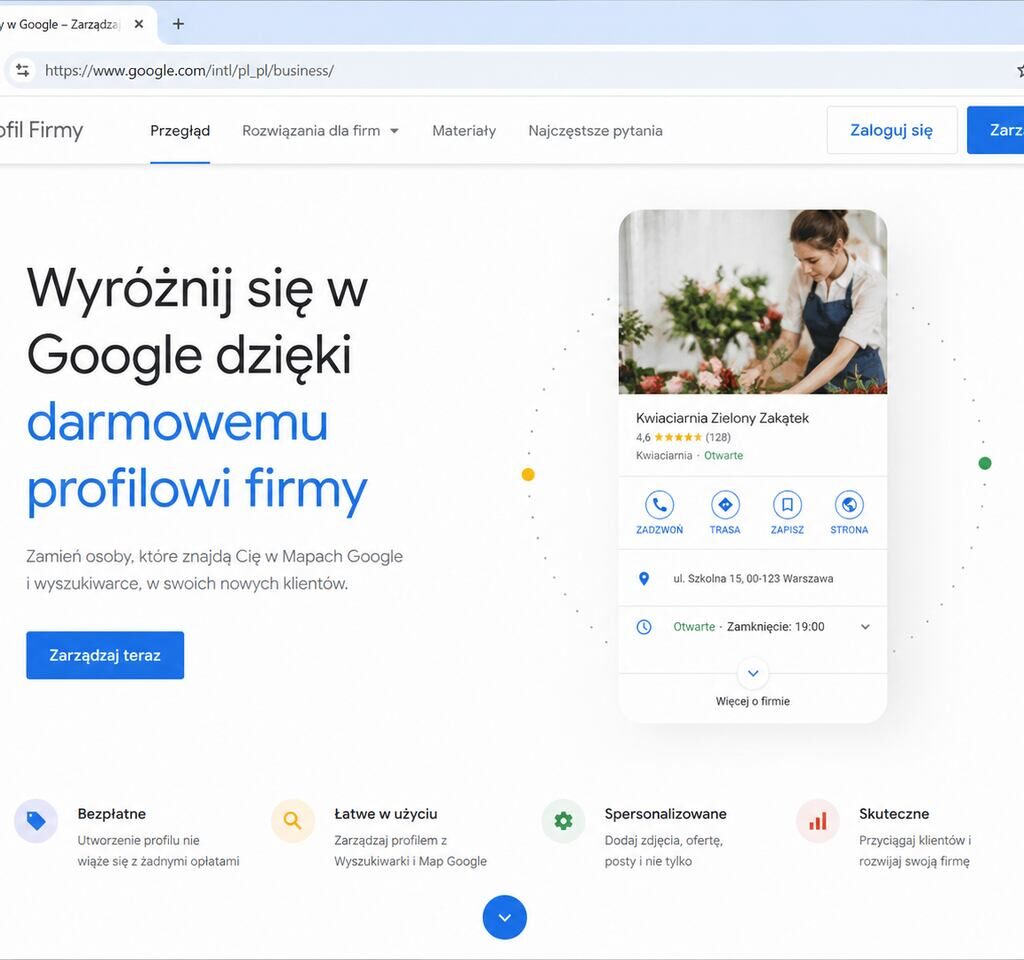The width and height of the screenshot is (1024, 960).
Task: Tap the Zadzwoń phone icon
Action: tap(660, 505)
